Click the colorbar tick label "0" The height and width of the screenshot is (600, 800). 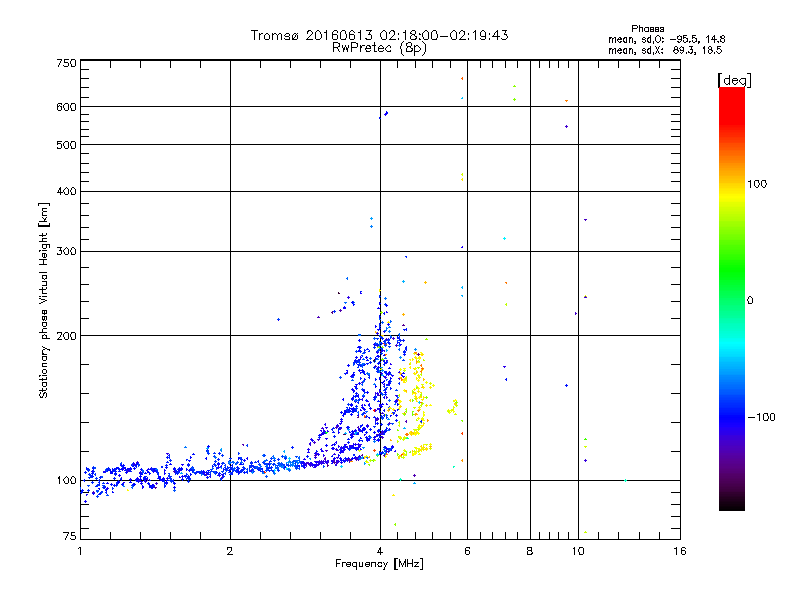click(x=750, y=301)
